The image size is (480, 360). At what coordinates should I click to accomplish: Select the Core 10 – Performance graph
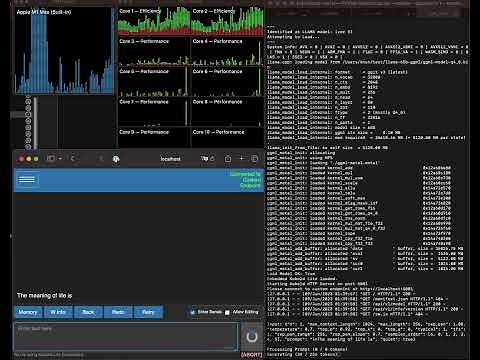coord(228,137)
